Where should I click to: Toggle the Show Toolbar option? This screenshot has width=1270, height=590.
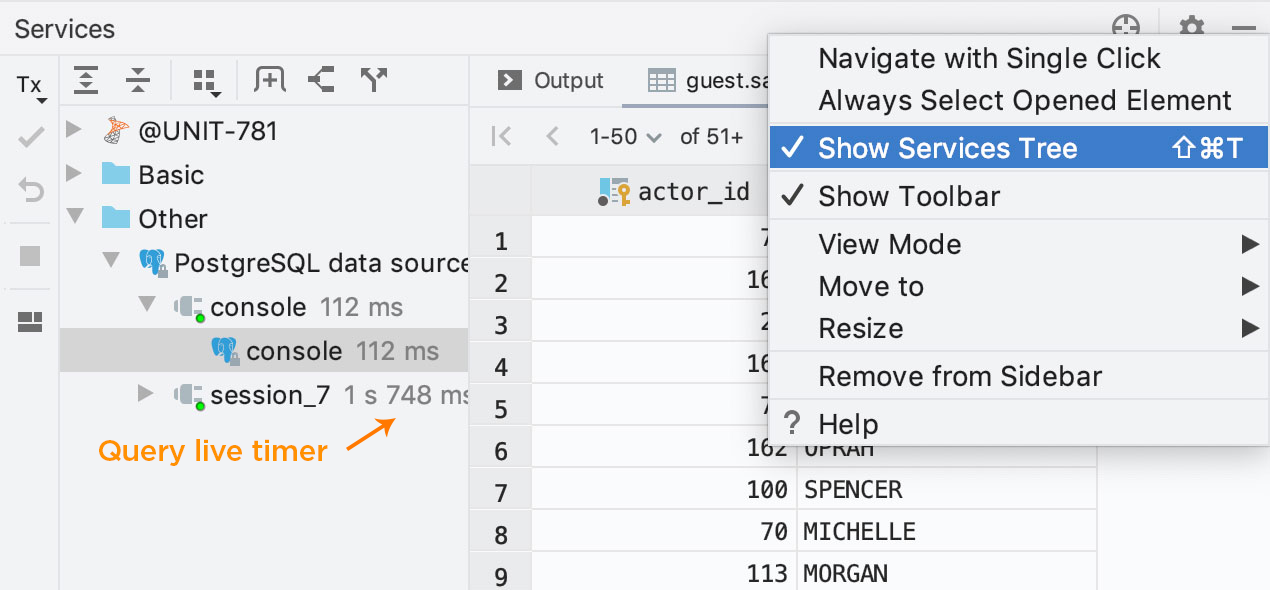(x=908, y=196)
